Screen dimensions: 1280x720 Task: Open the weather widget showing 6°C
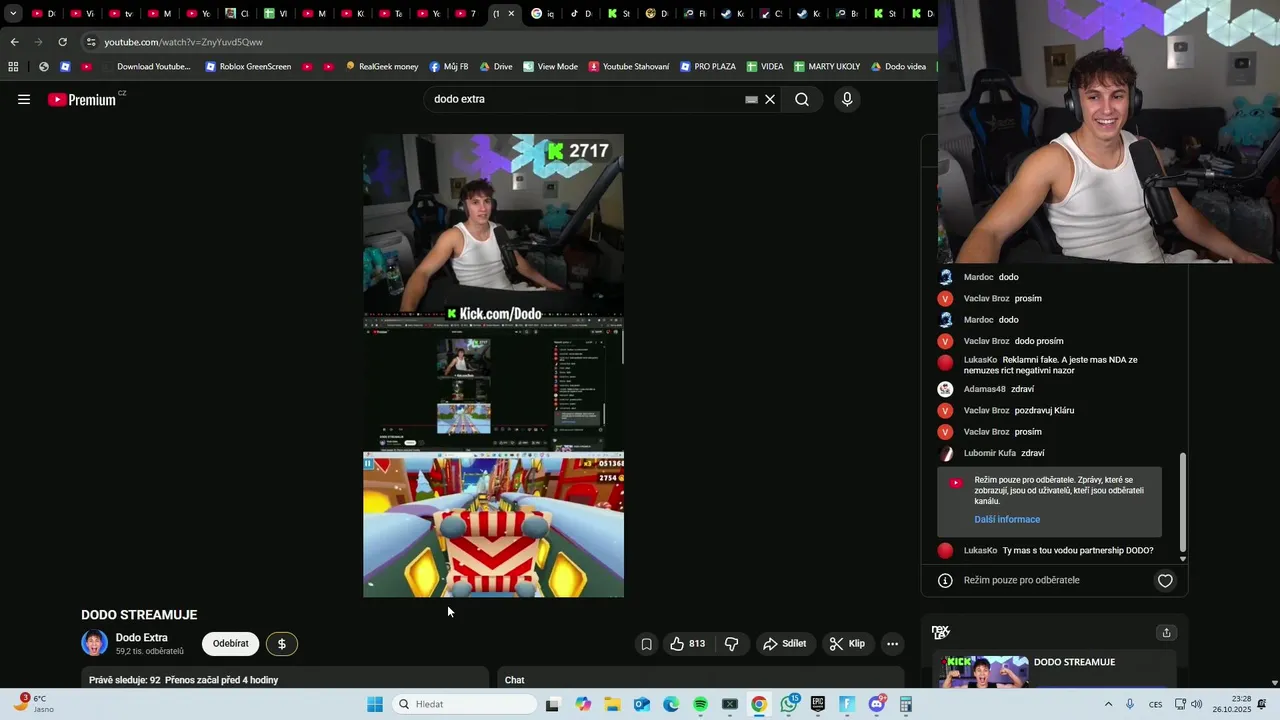click(x=32, y=704)
